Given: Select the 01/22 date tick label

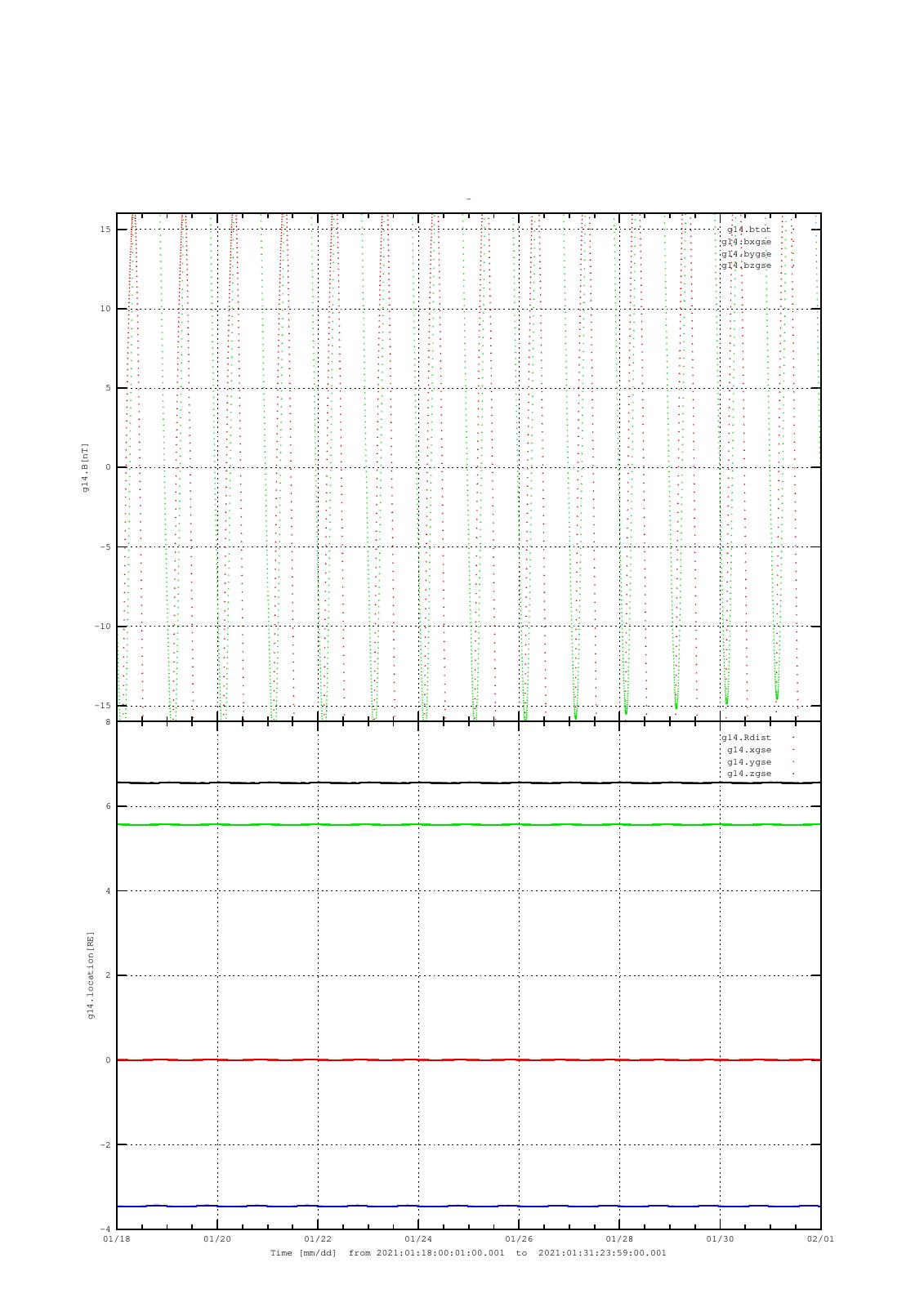Looking at the screenshot, I should (318, 1238).
